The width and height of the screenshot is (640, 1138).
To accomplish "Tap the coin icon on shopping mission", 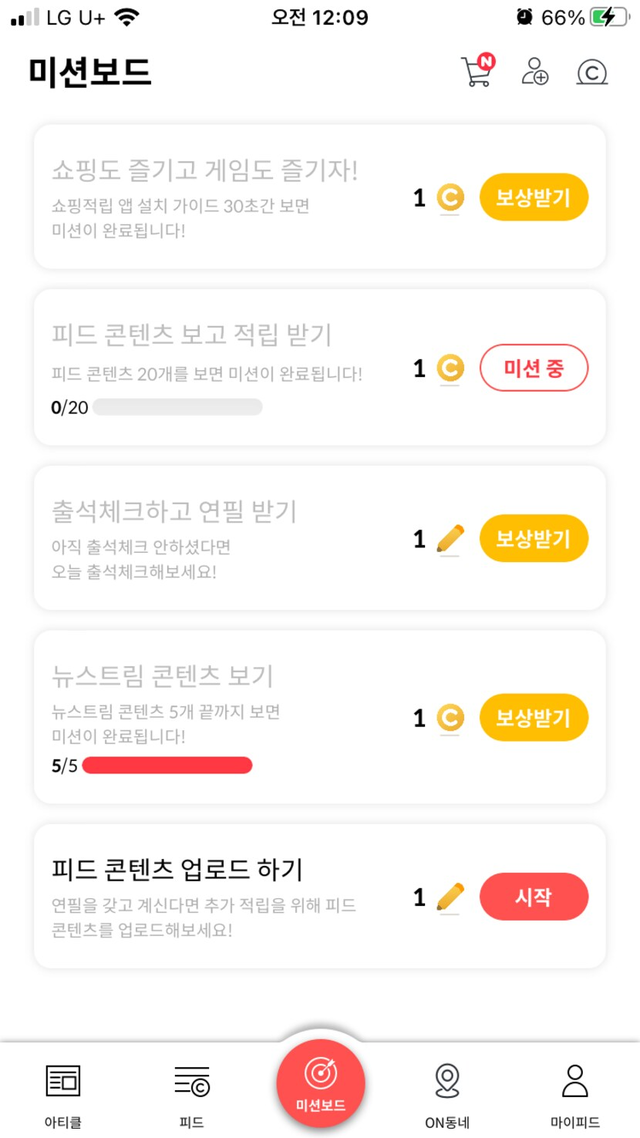I will point(451,198).
